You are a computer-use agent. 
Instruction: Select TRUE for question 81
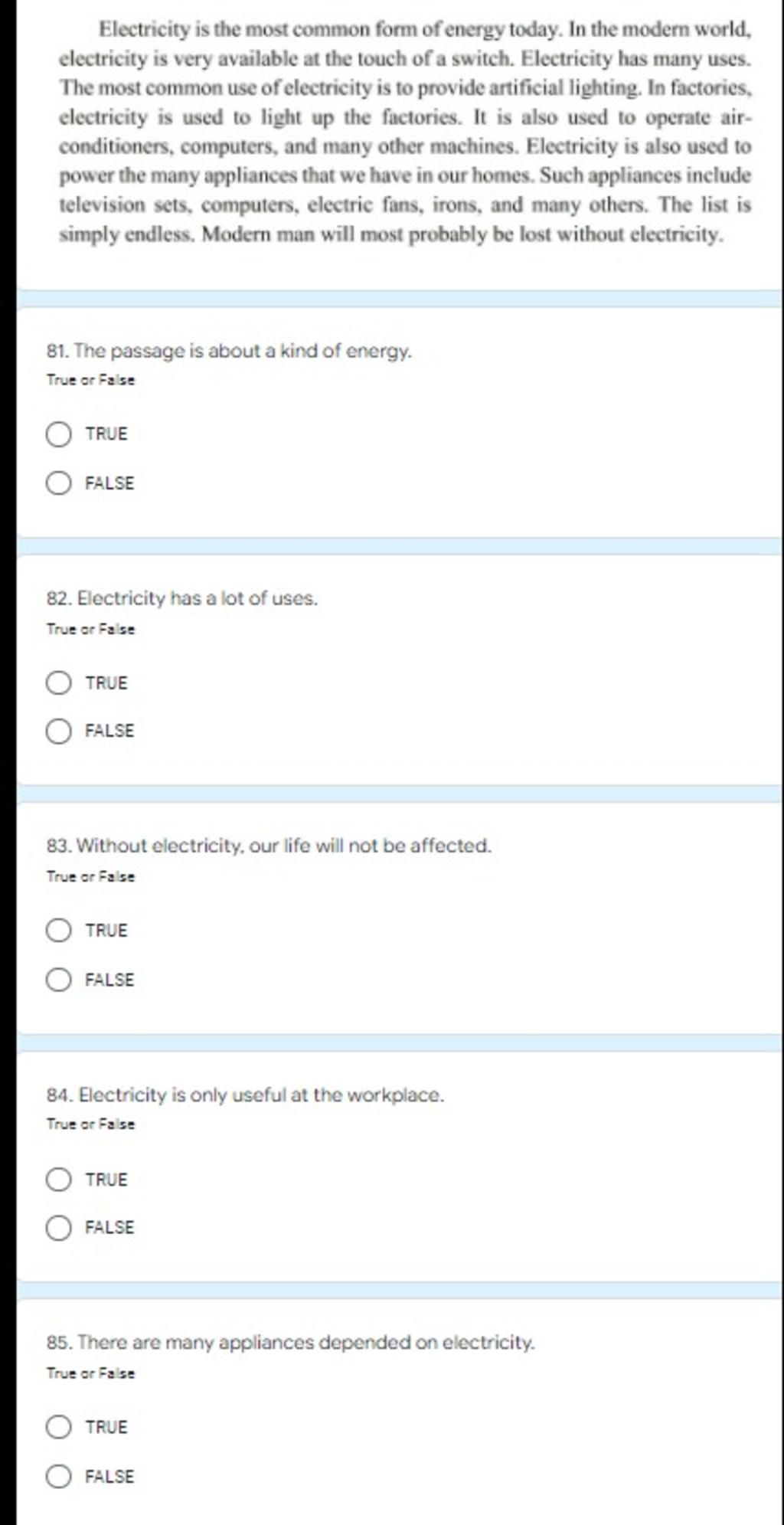tap(58, 434)
